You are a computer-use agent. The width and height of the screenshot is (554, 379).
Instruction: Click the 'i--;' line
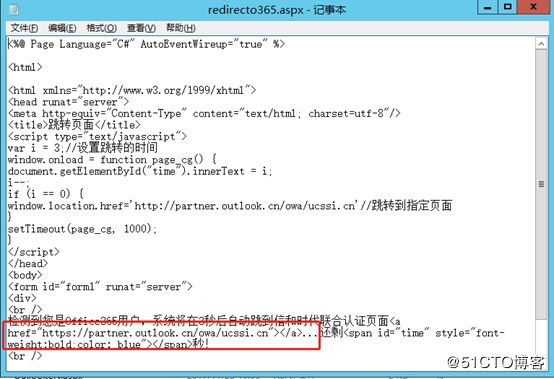click(x=19, y=183)
